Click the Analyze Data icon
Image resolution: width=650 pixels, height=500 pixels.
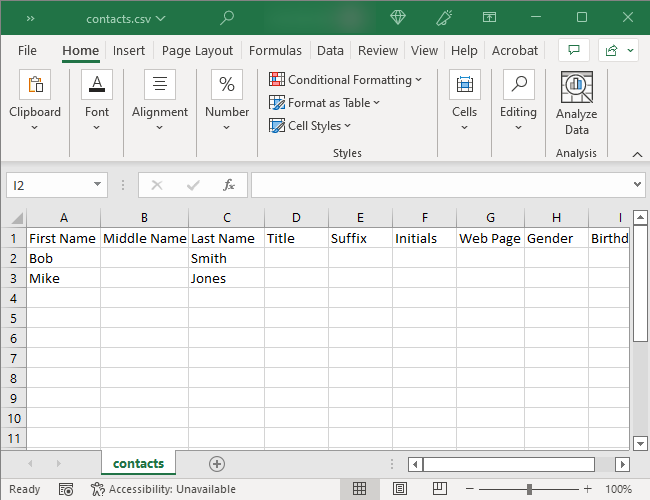point(576,88)
